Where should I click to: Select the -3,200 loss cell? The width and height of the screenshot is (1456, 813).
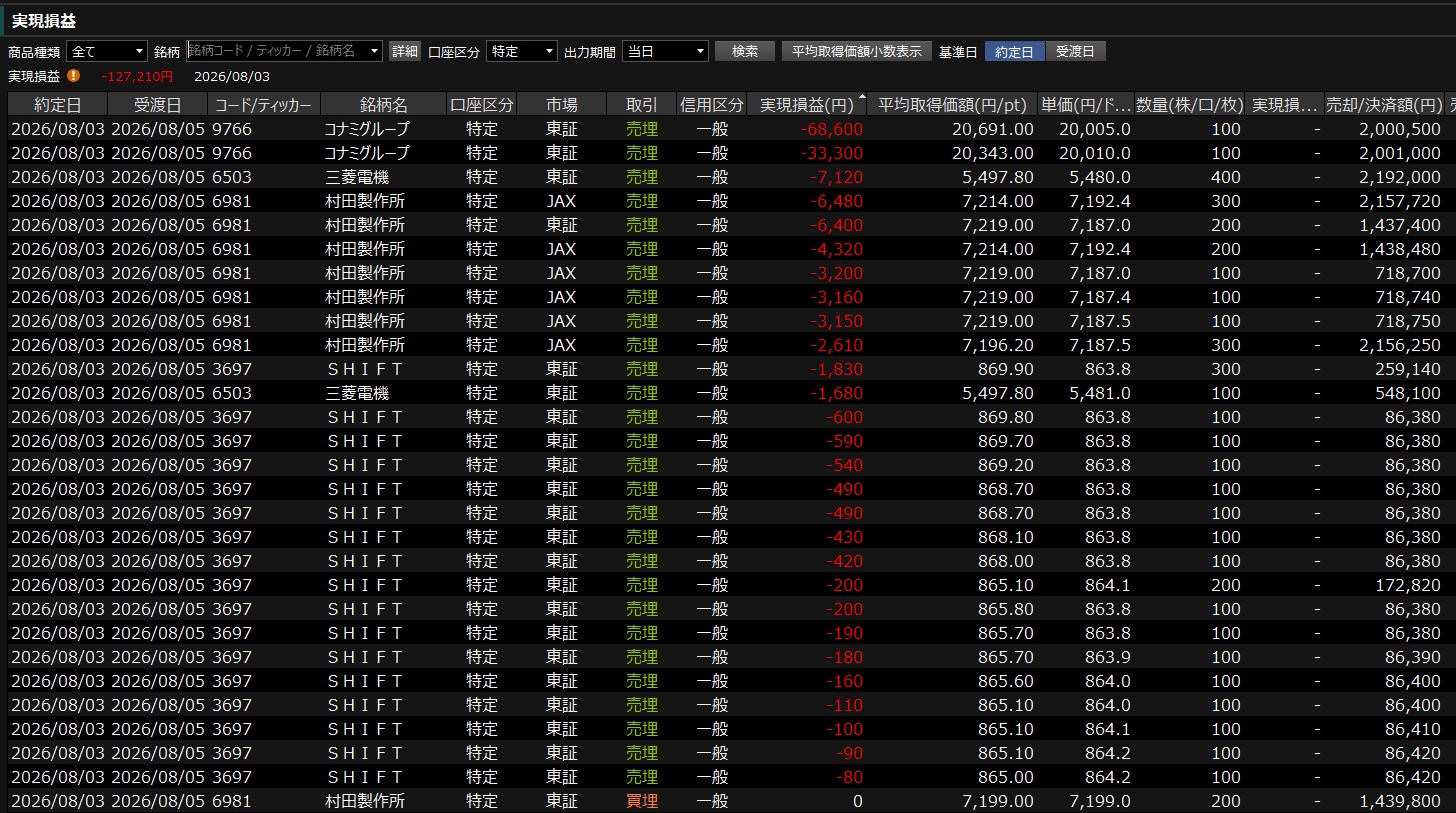point(837,273)
